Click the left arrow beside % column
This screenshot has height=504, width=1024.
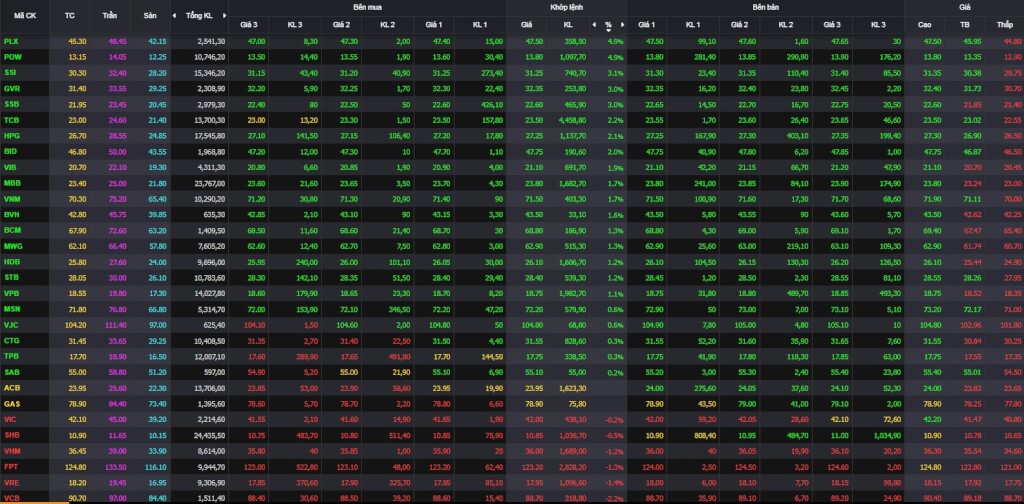pos(594,25)
